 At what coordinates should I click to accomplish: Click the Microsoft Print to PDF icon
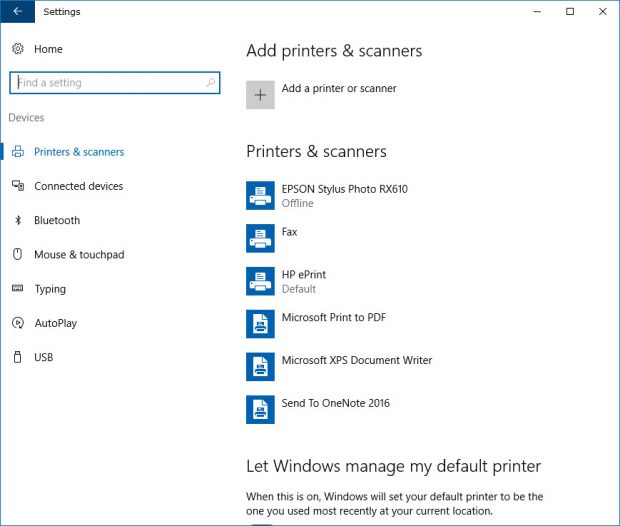tap(260, 324)
